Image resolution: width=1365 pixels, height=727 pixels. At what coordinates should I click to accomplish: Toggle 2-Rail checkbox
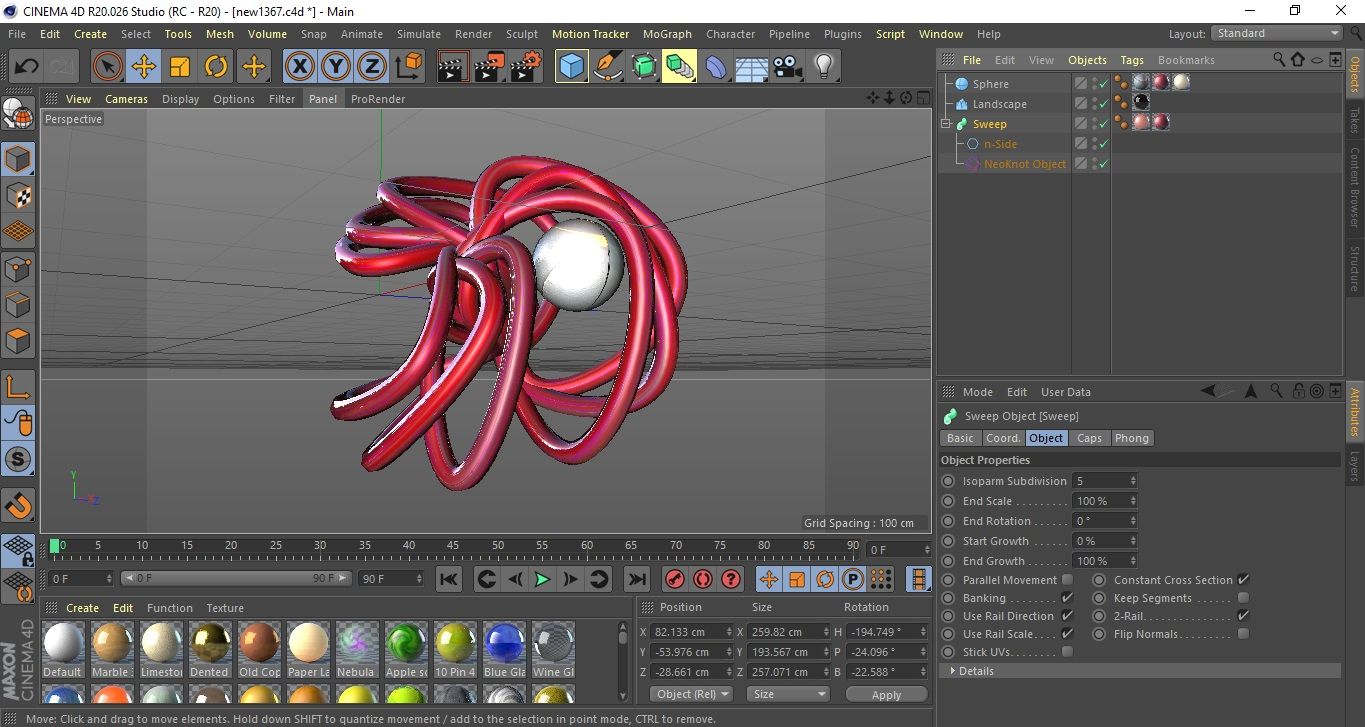click(1243, 616)
